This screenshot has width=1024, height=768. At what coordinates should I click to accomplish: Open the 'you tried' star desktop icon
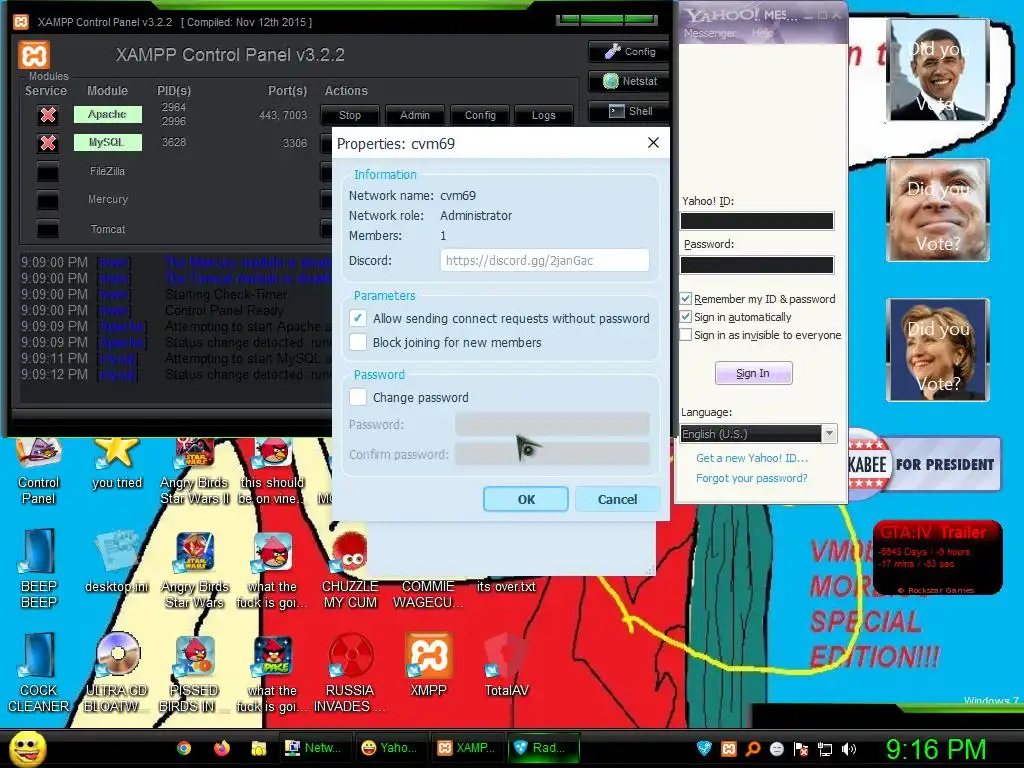click(117, 465)
